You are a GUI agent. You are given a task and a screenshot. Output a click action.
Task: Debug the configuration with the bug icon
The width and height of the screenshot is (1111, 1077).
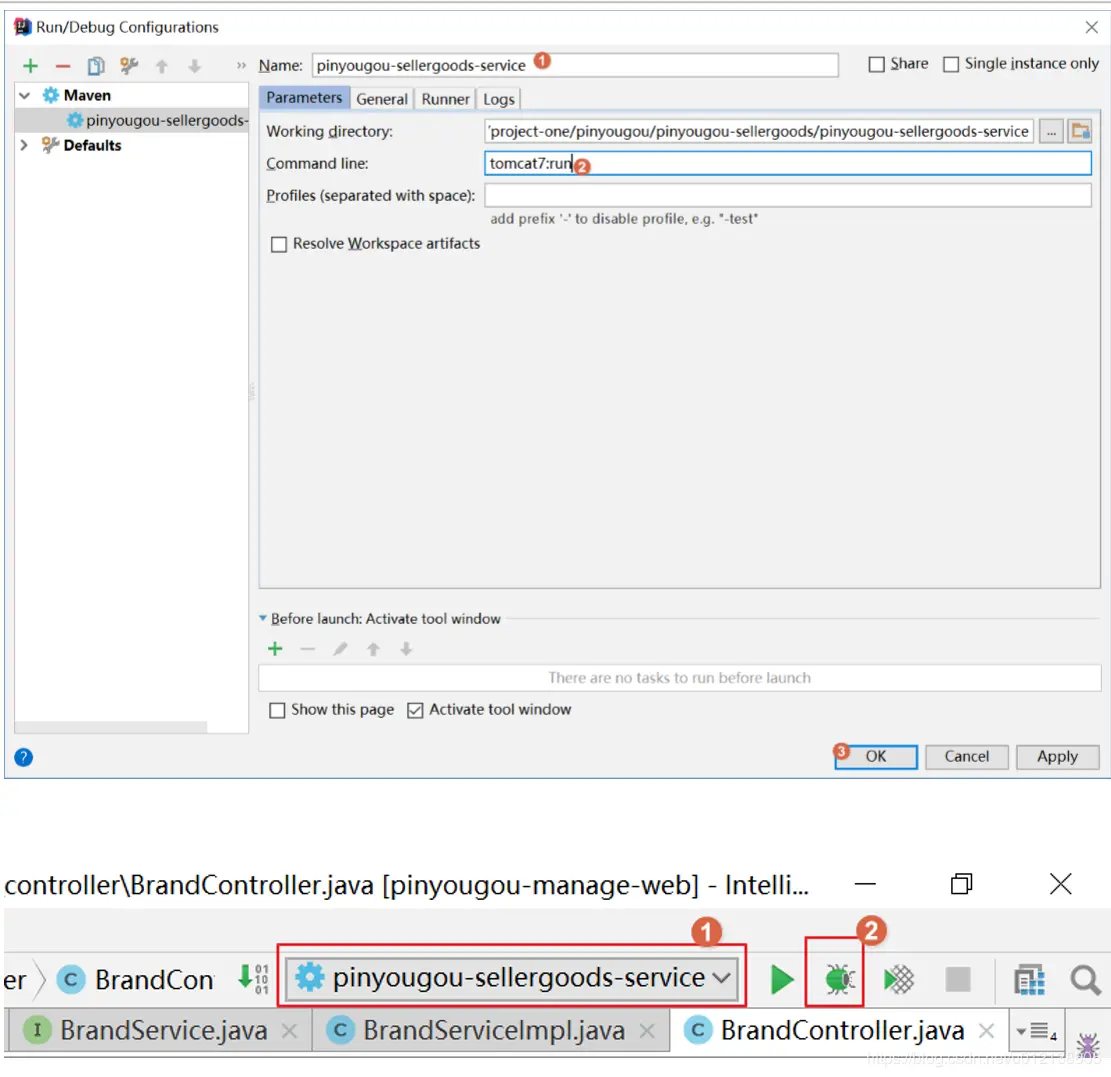(x=839, y=979)
